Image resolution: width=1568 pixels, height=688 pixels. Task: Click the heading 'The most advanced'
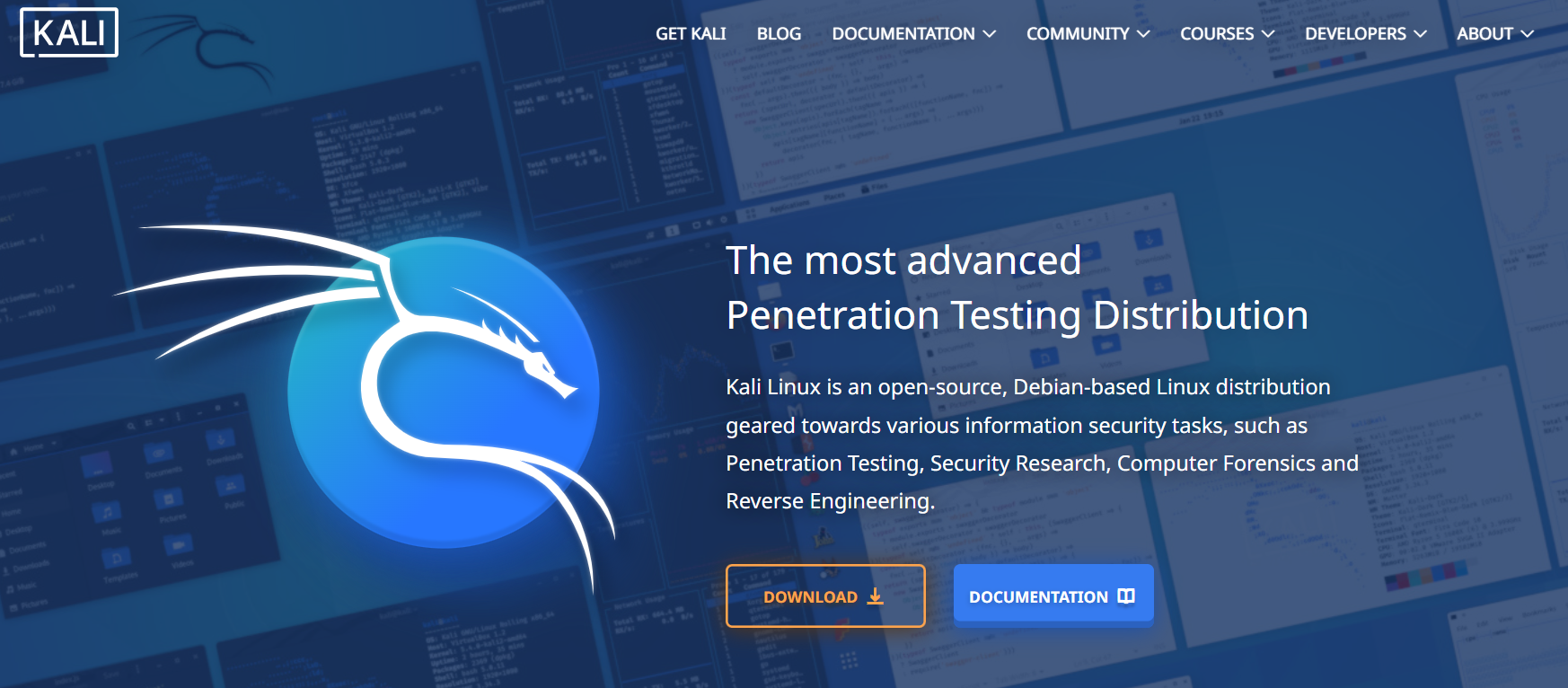tap(903, 260)
